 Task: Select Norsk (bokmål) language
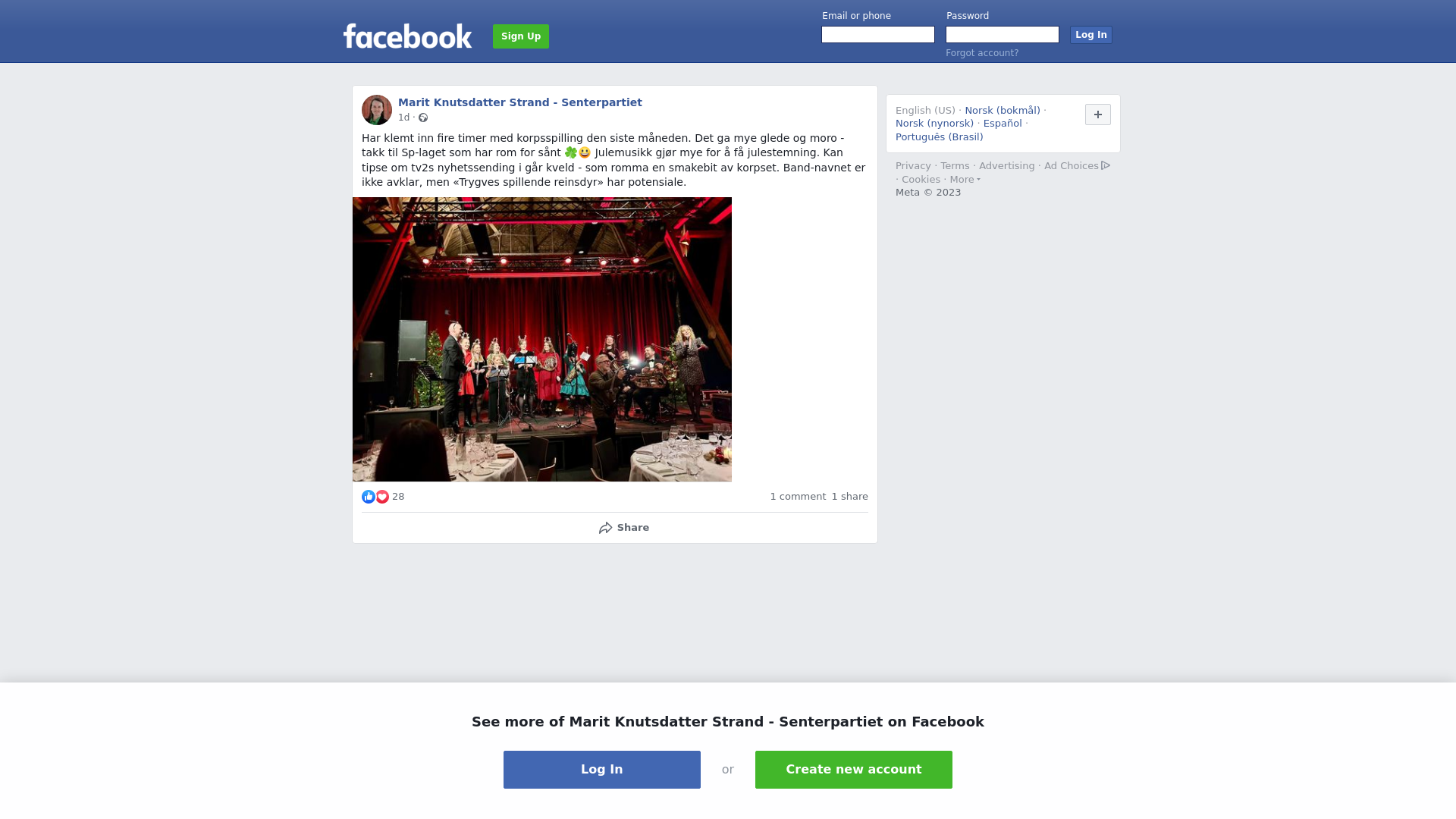coord(1003,111)
